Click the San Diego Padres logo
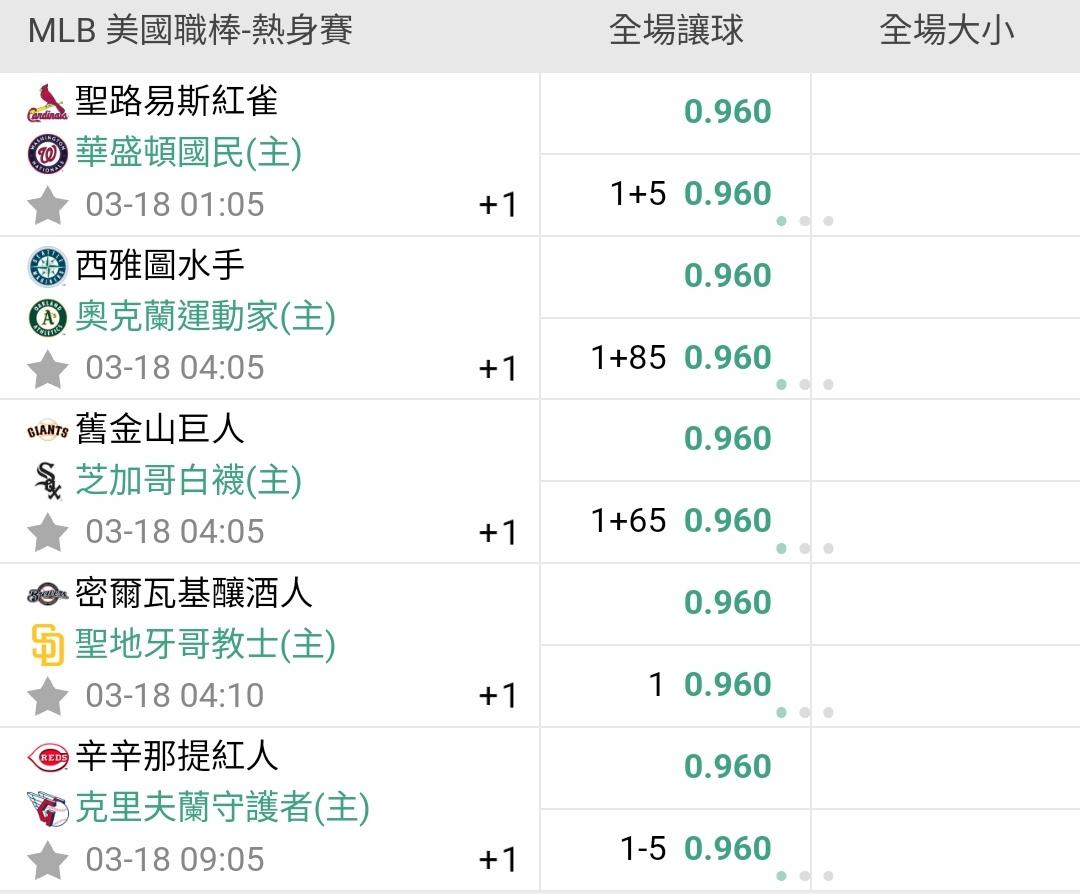The height and width of the screenshot is (894, 1080). coord(47,645)
